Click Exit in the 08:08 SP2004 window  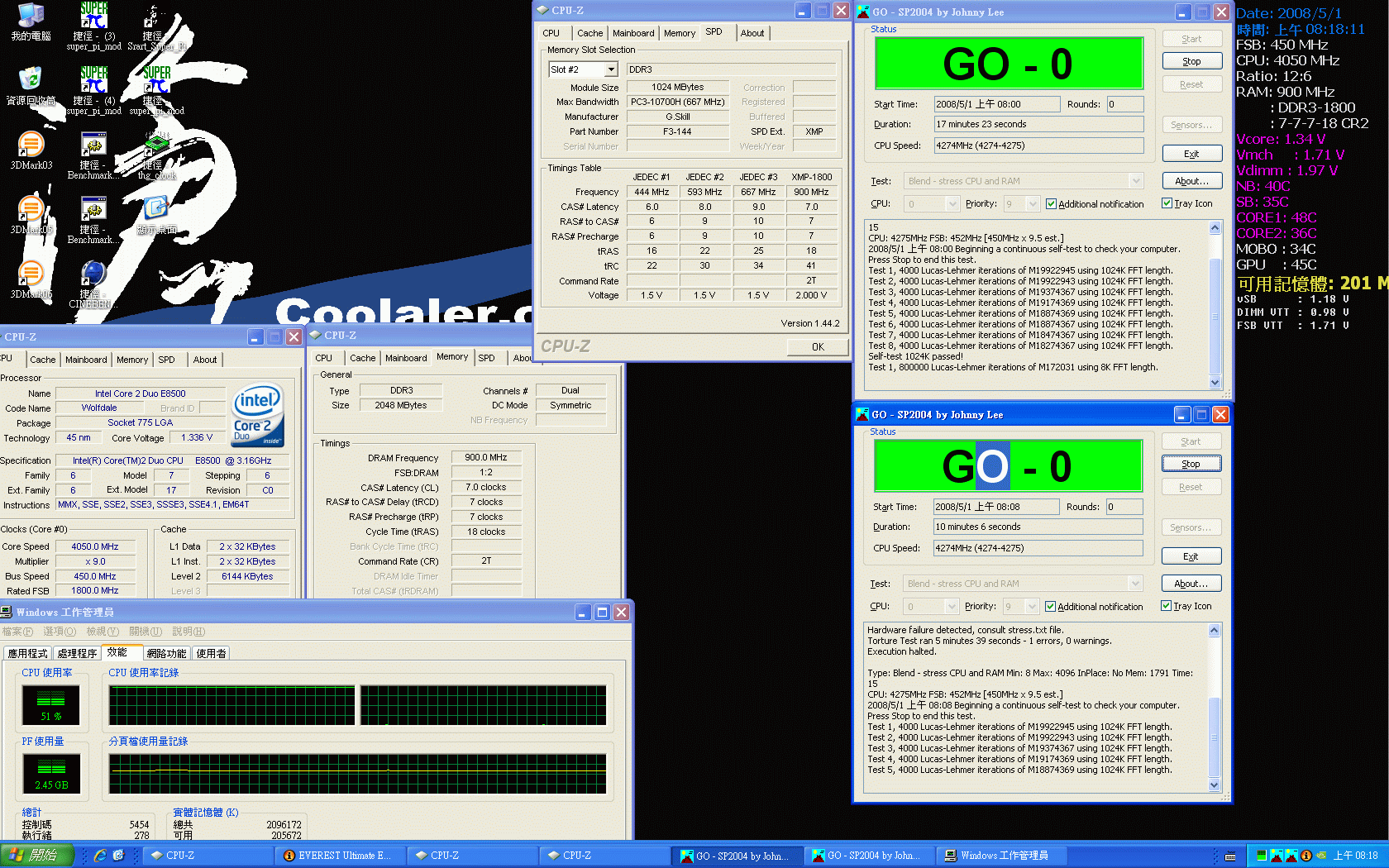(x=1191, y=556)
